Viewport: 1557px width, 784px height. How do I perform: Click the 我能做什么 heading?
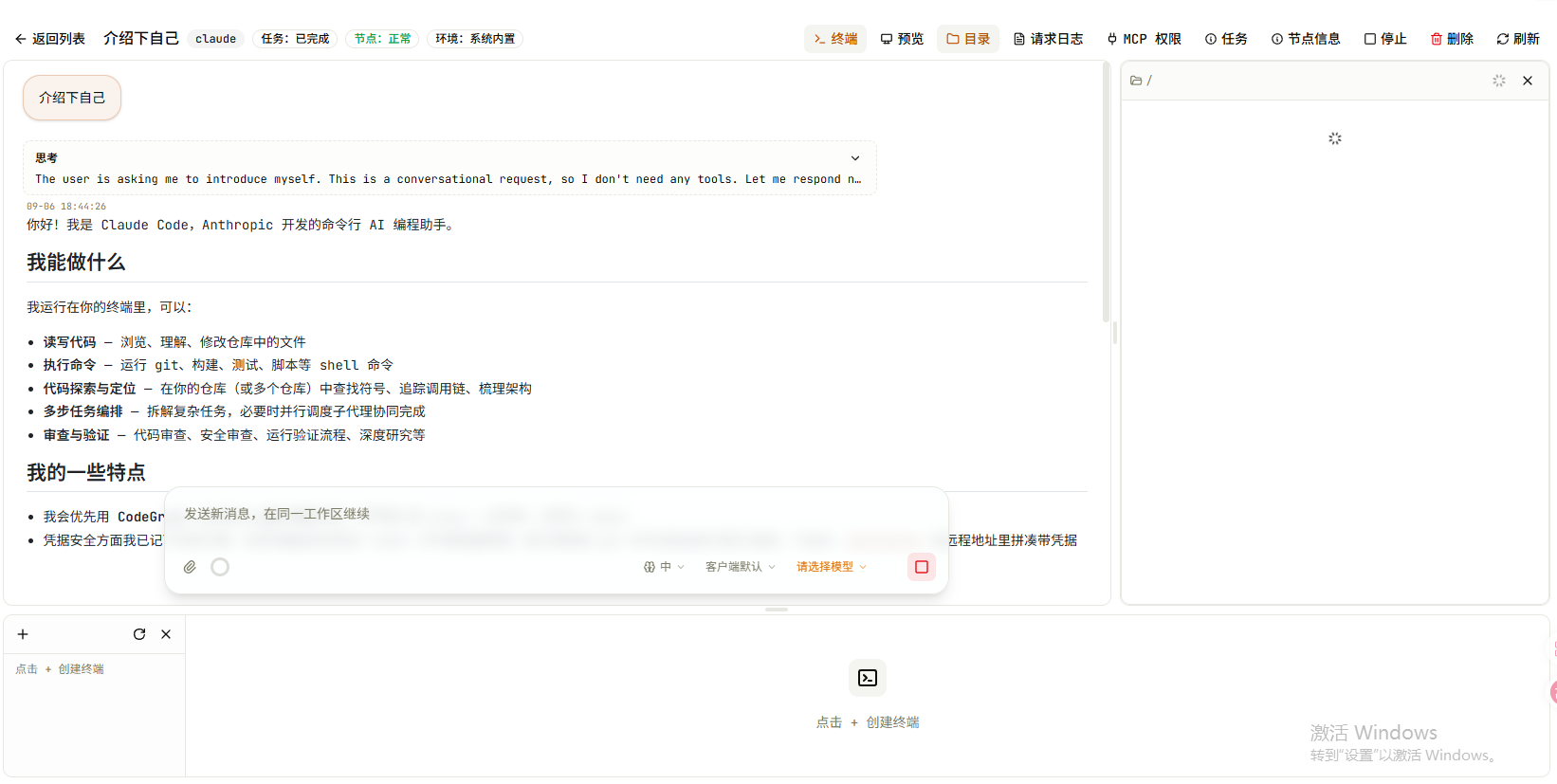(x=76, y=263)
